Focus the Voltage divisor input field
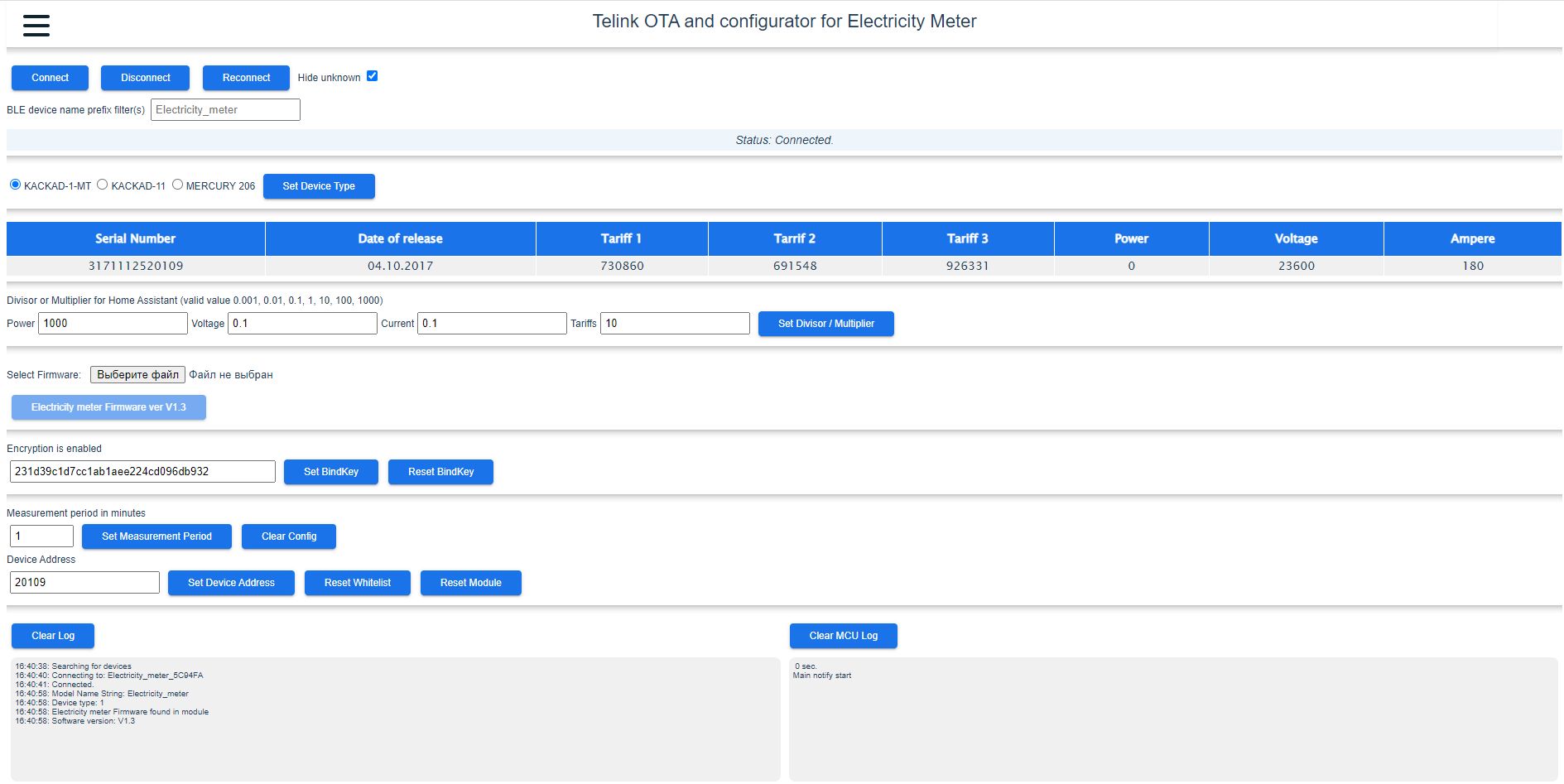Screen dimensions: 1564x784 pos(302,324)
